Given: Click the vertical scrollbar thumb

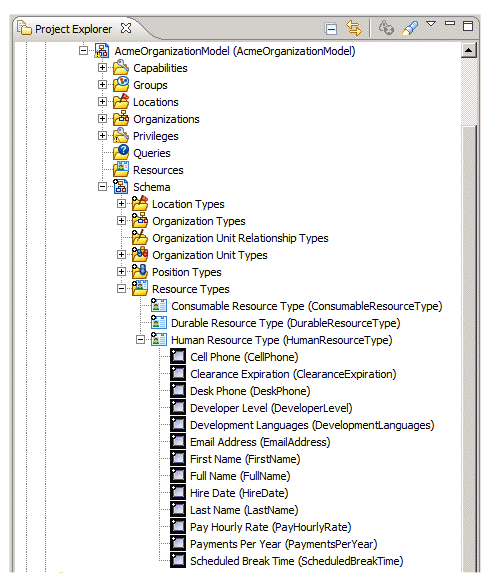Looking at the screenshot, I should [468, 350].
